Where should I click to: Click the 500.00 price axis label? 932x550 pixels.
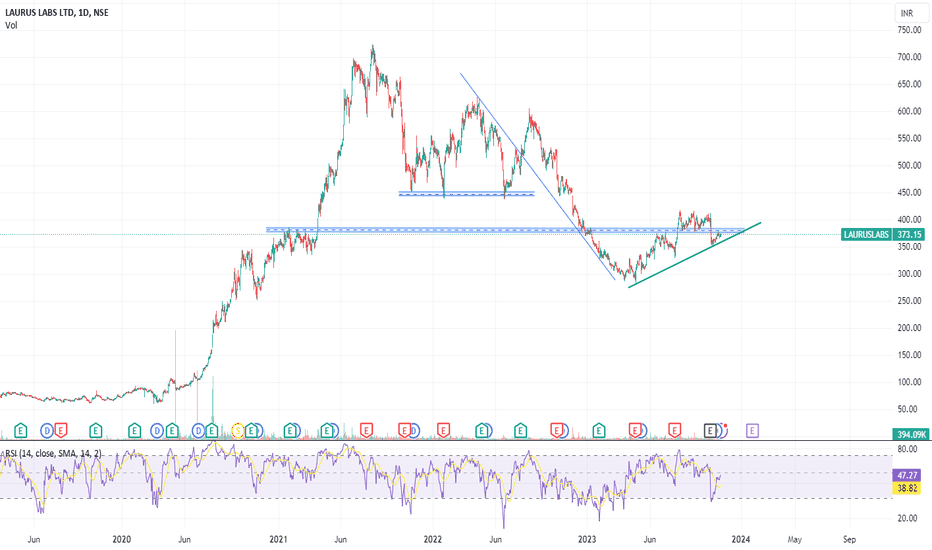[909, 165]
